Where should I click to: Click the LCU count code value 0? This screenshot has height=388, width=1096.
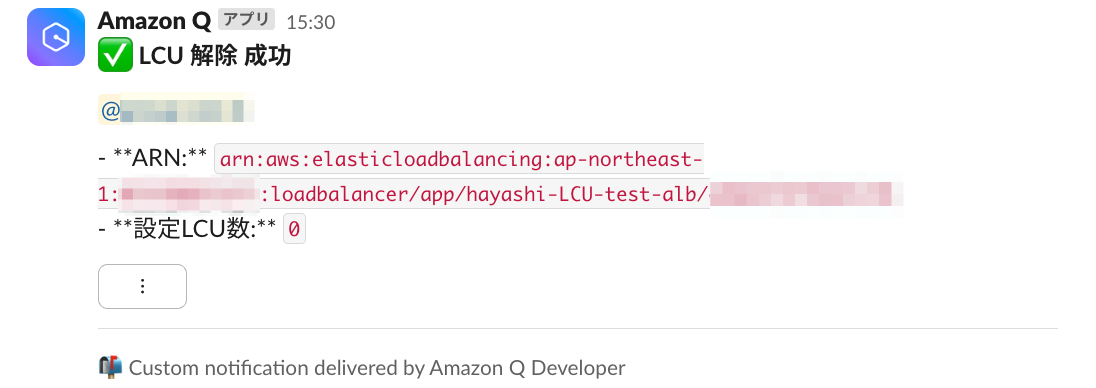[x=294, y=230]
